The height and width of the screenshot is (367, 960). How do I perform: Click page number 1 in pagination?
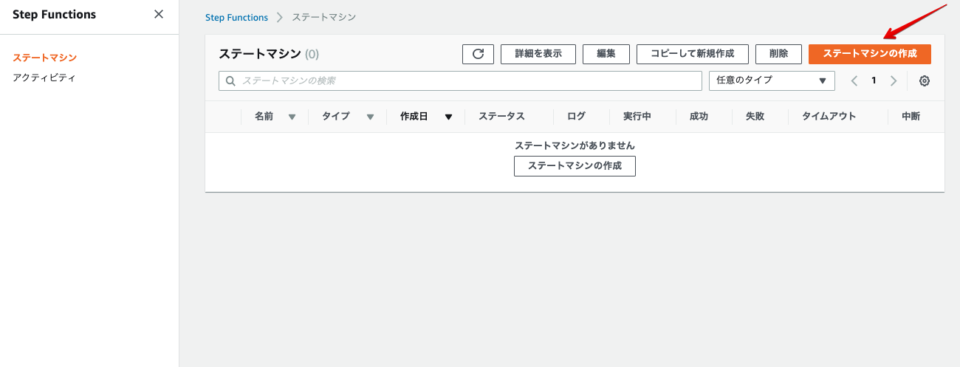(x=874, y=81)
